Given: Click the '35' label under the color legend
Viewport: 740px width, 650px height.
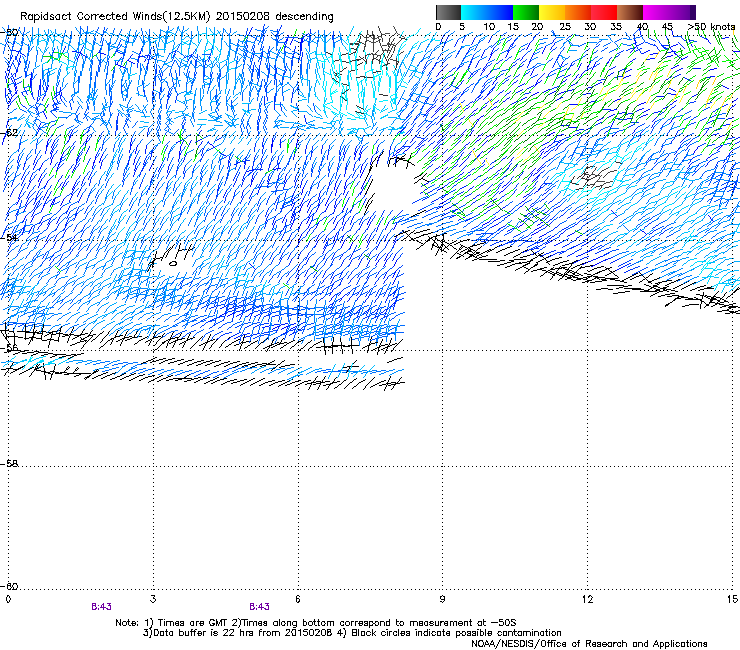Looking at the screenshot, I should point(616,27).
